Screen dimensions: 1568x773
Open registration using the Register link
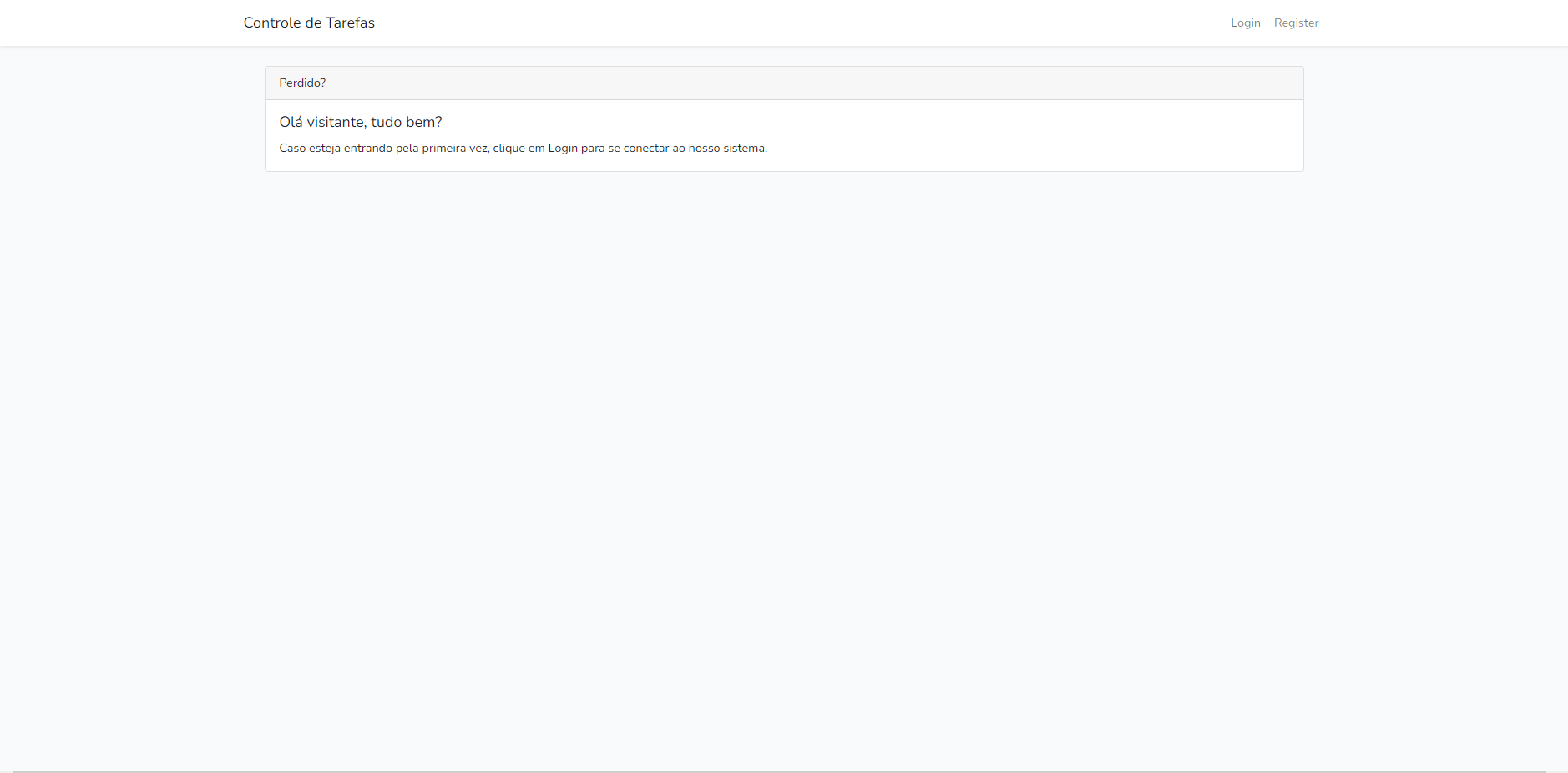click(x=1295, y=23)
